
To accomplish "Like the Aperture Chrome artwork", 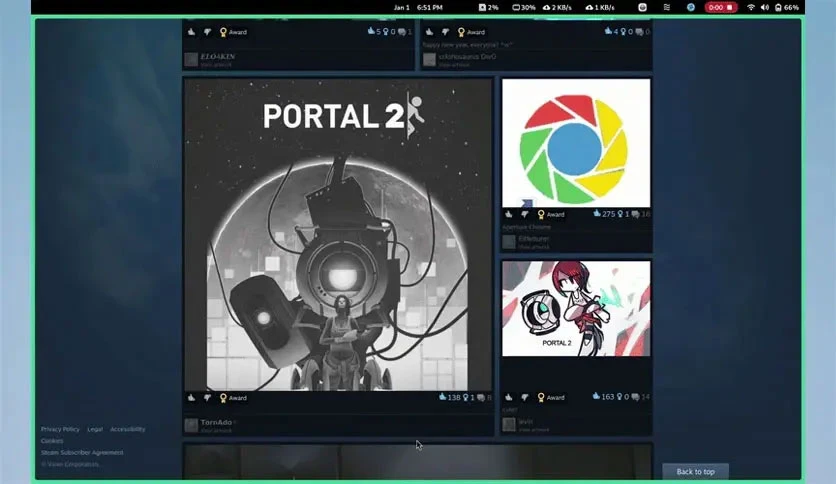I will point(509,214).
